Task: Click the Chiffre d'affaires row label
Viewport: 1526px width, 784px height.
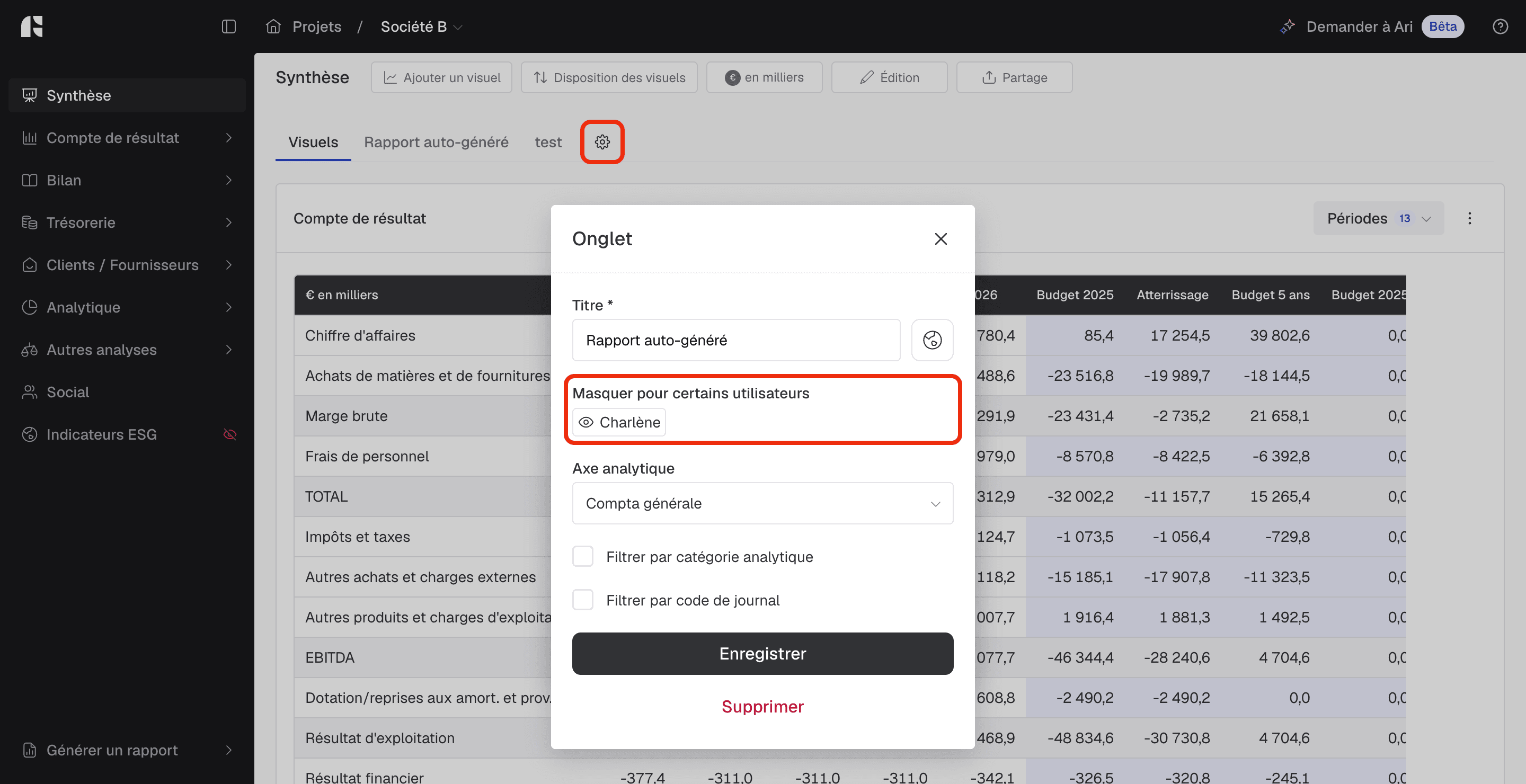Action: [x=360, y=336]
